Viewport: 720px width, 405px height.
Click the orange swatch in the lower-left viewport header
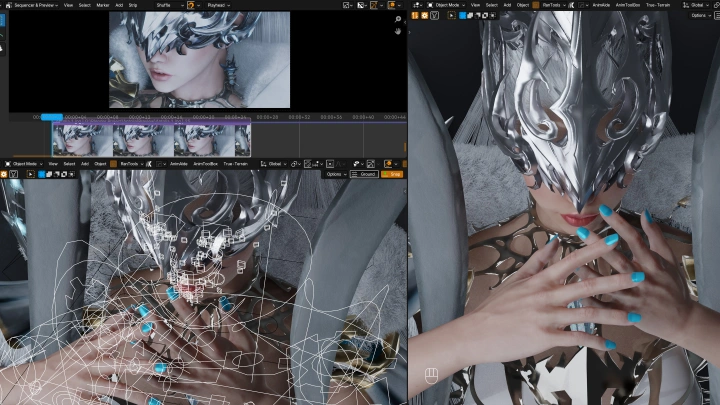point(113,164)
